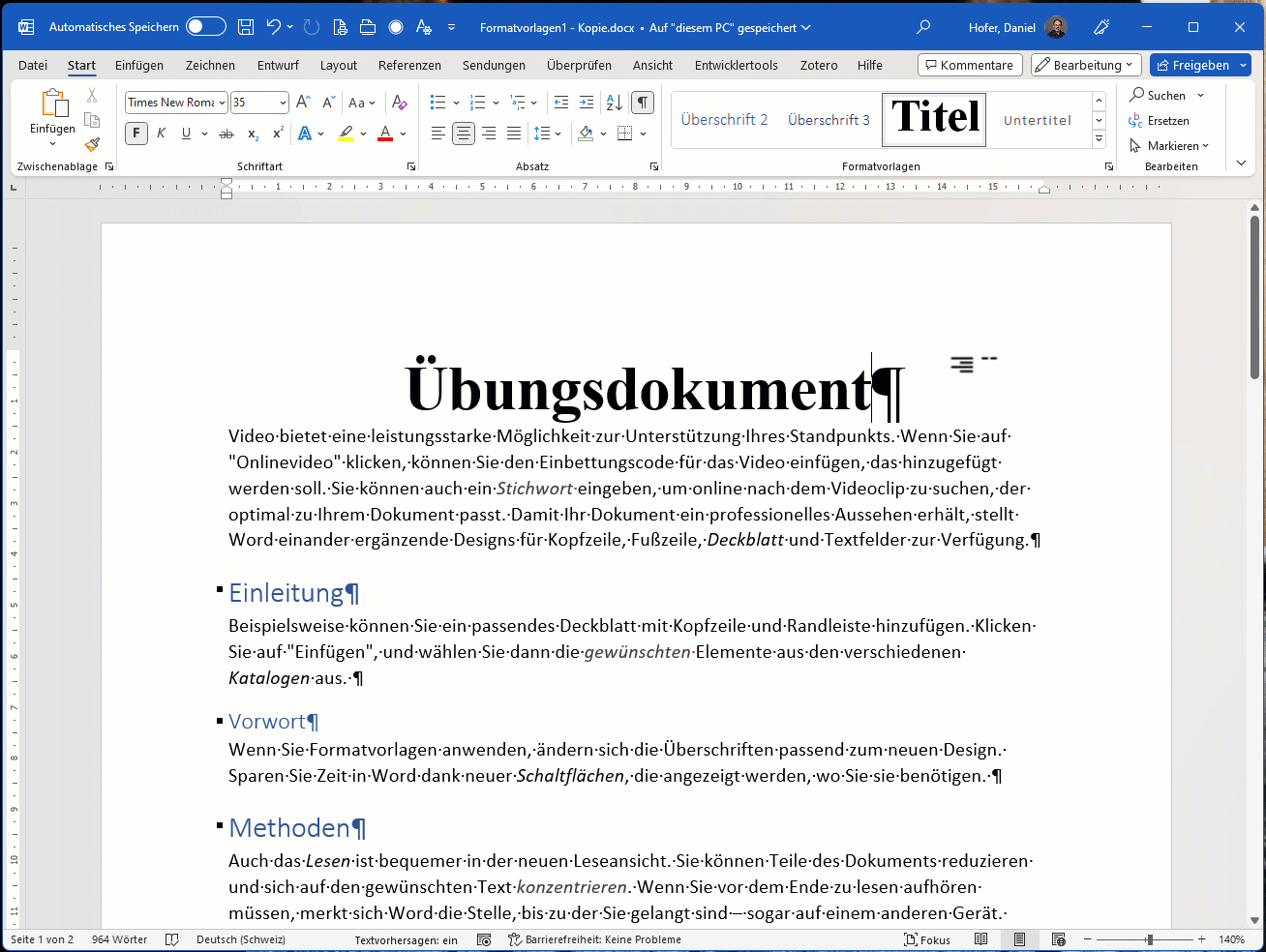Switch to the Referenzen tab
Image resolution: width=1266 pixels, height=952 pixels.
coord(409,66)
